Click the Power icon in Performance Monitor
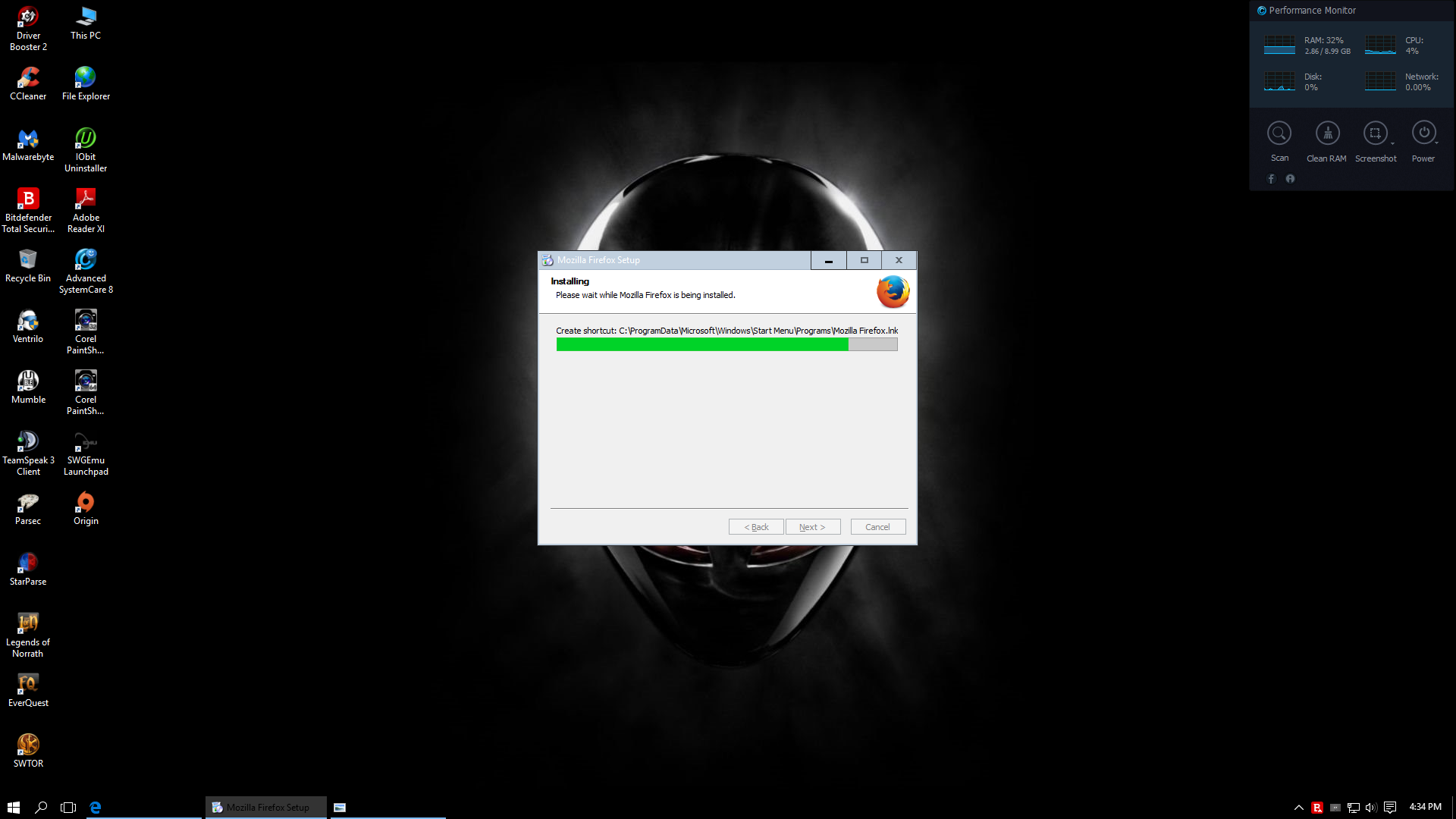Image resolution: width=1456 pixels, height=819 pixels. (x=1423, y=133)
